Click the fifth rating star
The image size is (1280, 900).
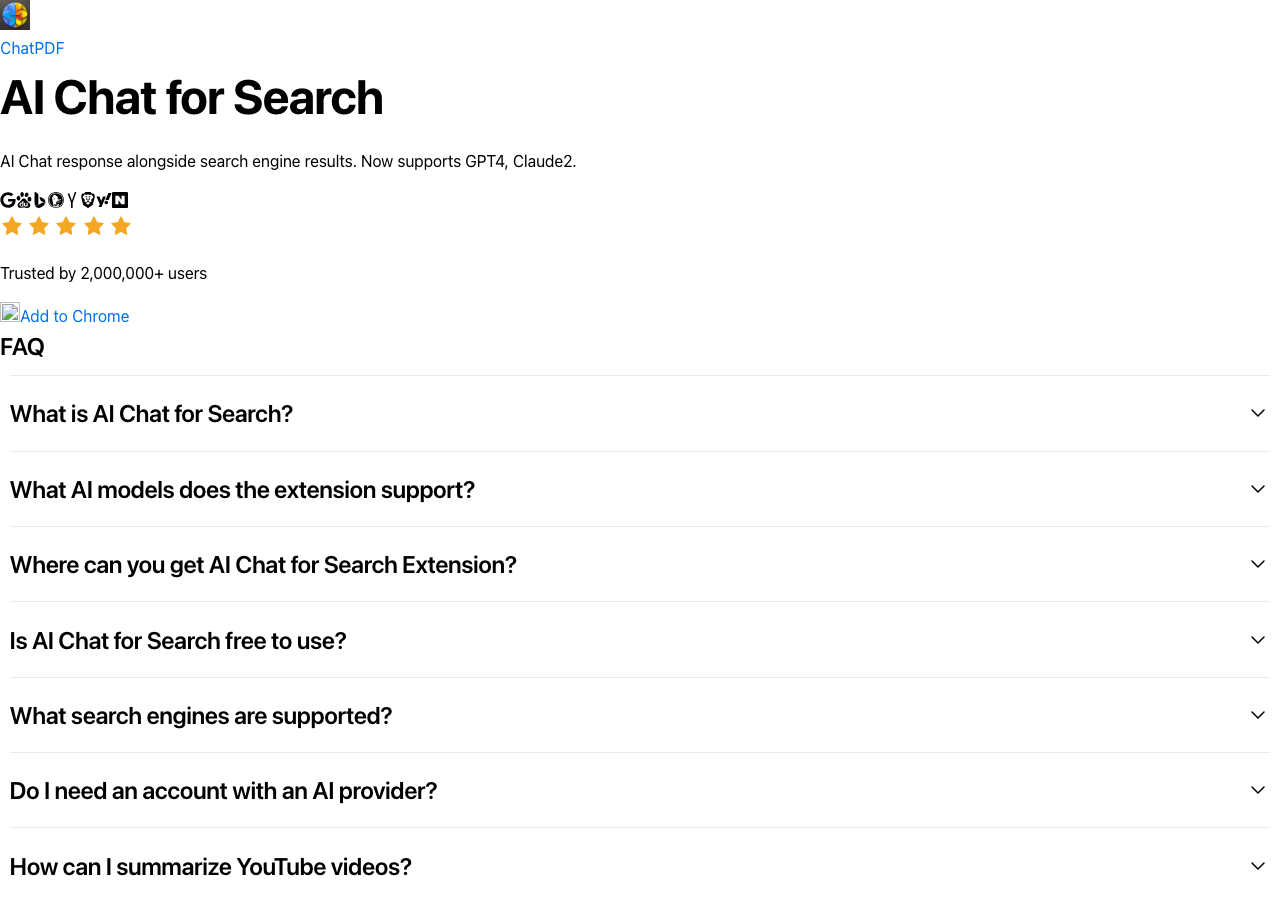point(121,226)
